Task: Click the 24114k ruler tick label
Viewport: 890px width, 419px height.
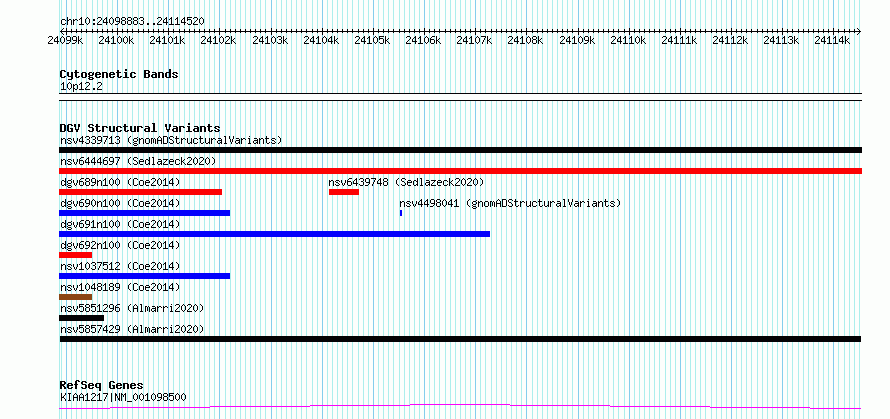Action: [833, 40]
